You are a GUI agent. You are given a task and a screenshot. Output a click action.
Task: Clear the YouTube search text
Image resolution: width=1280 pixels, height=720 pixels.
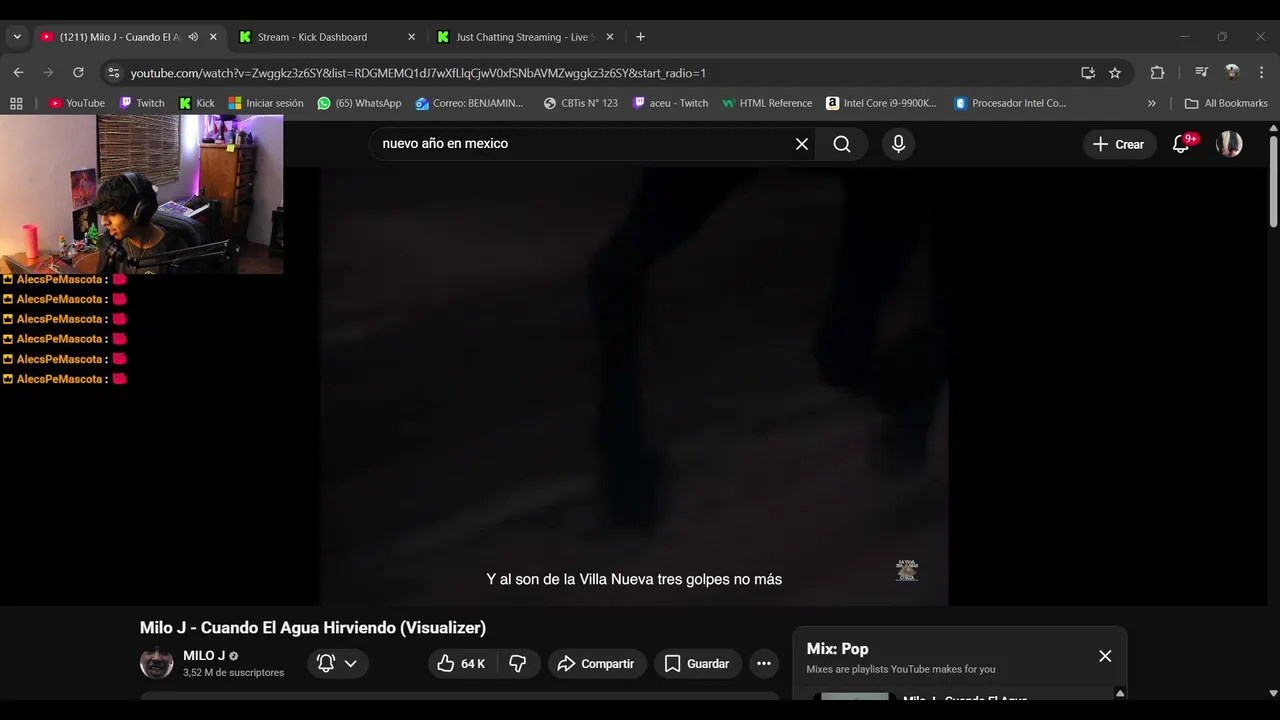(x=802, y=144)
